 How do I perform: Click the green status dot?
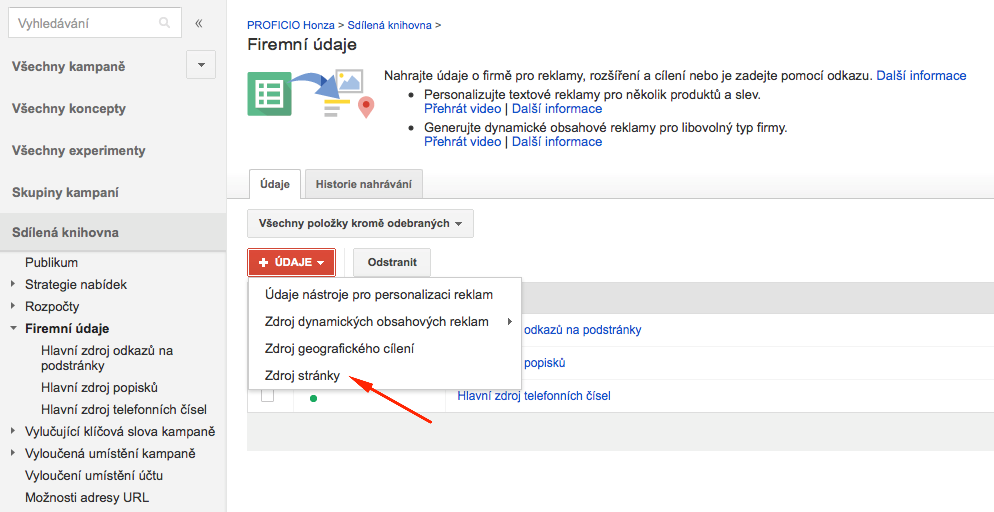tap(313, 398)
